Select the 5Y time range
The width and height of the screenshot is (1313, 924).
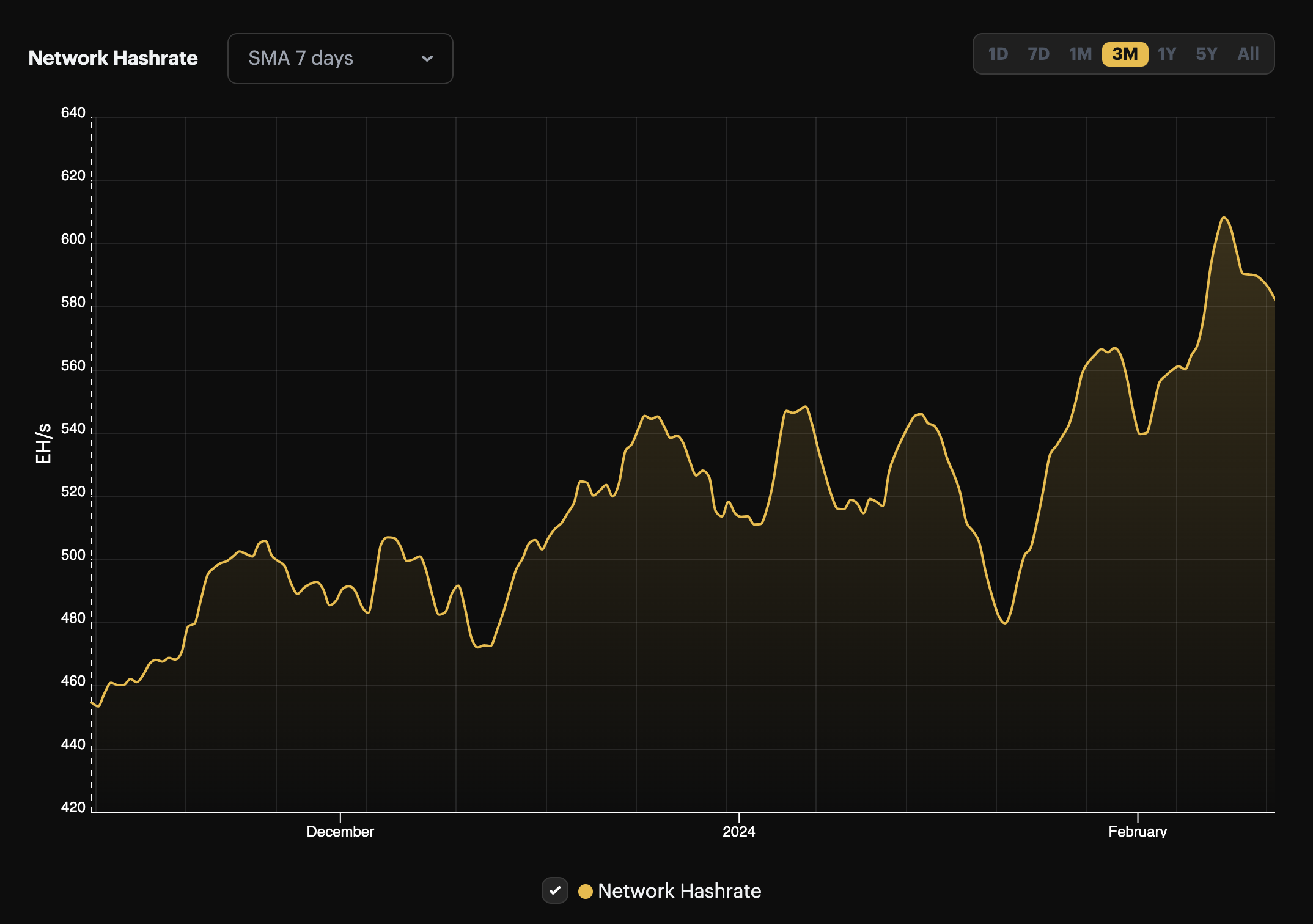[x=1207, y=54]
